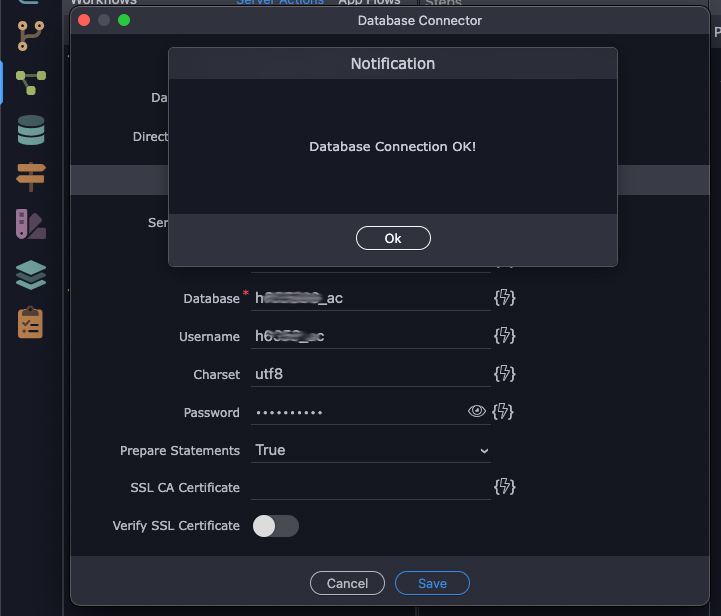
Task: Click the Save button
Action: click(x=432, y=583)
